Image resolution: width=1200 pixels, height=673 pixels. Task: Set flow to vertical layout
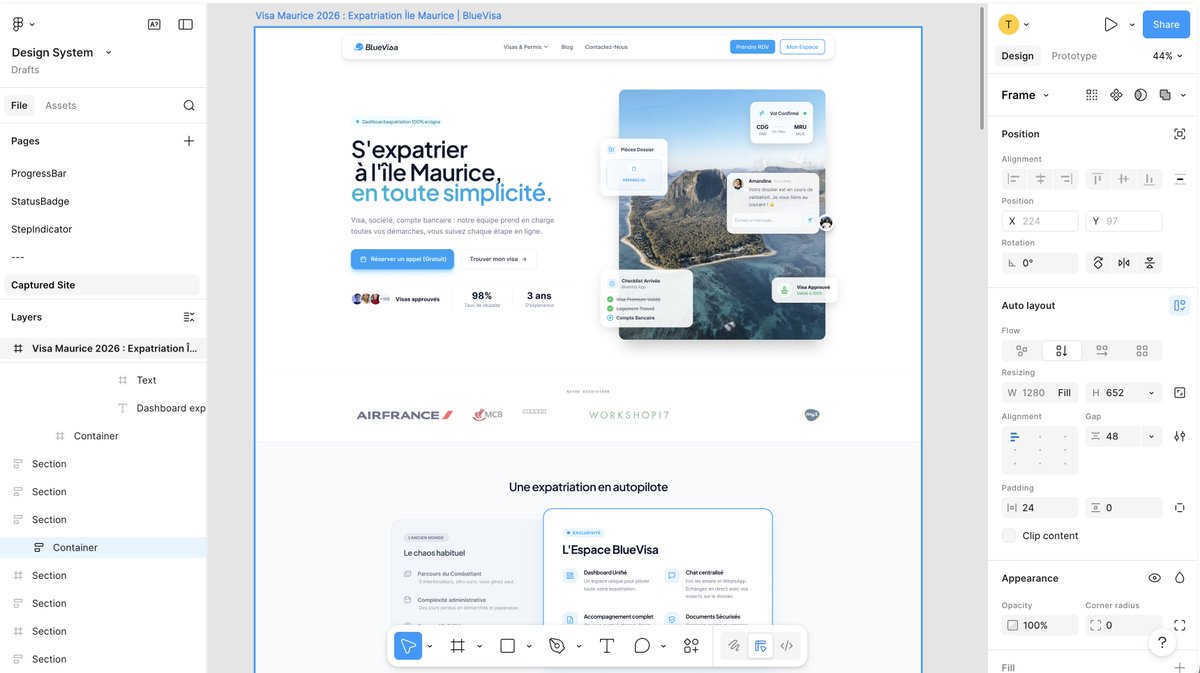(x=1062, y=351)
